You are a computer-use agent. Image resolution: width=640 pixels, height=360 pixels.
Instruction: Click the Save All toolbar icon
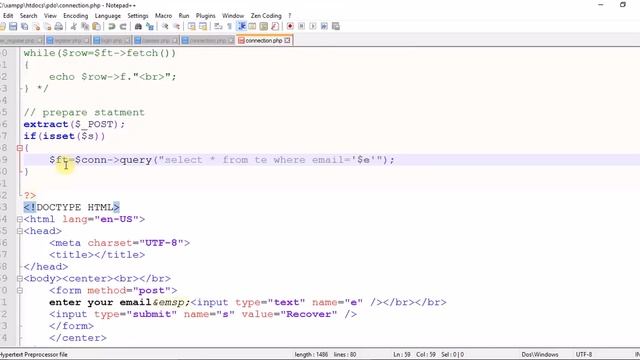[24, 27]
